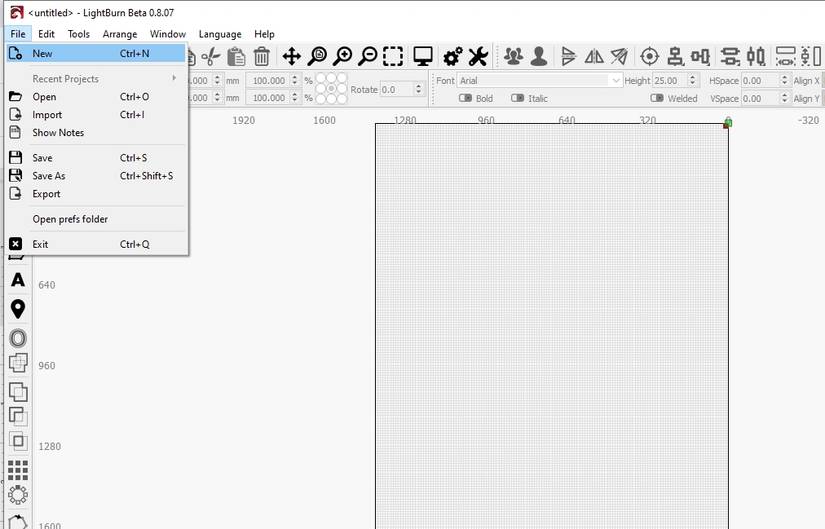Click the Boolean Intersection icon

[18, 441]
